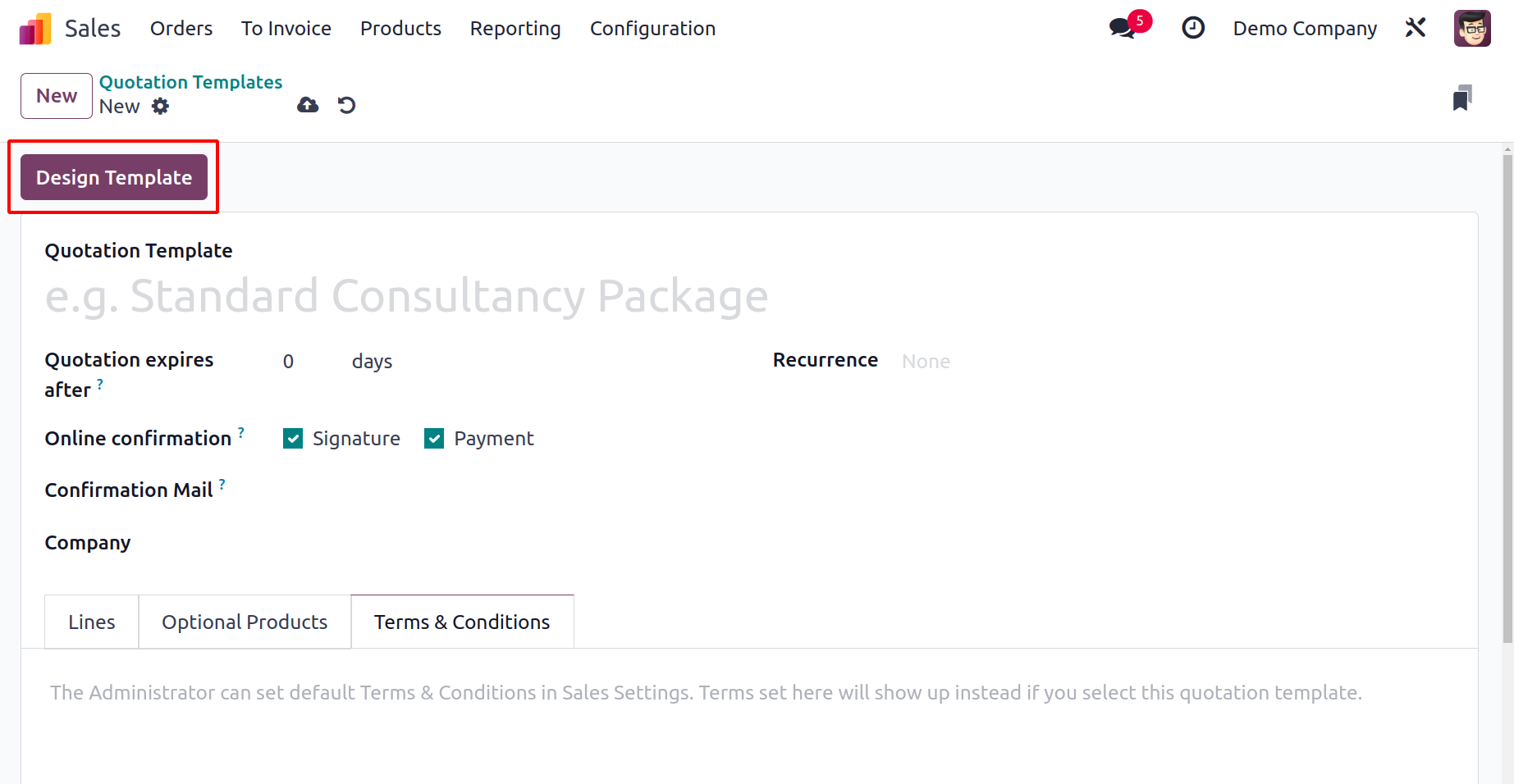The width and height of the screenshot is (1514, 784).
Task: Open the developer tools wrench icon
Action: tap(1416, 28)
